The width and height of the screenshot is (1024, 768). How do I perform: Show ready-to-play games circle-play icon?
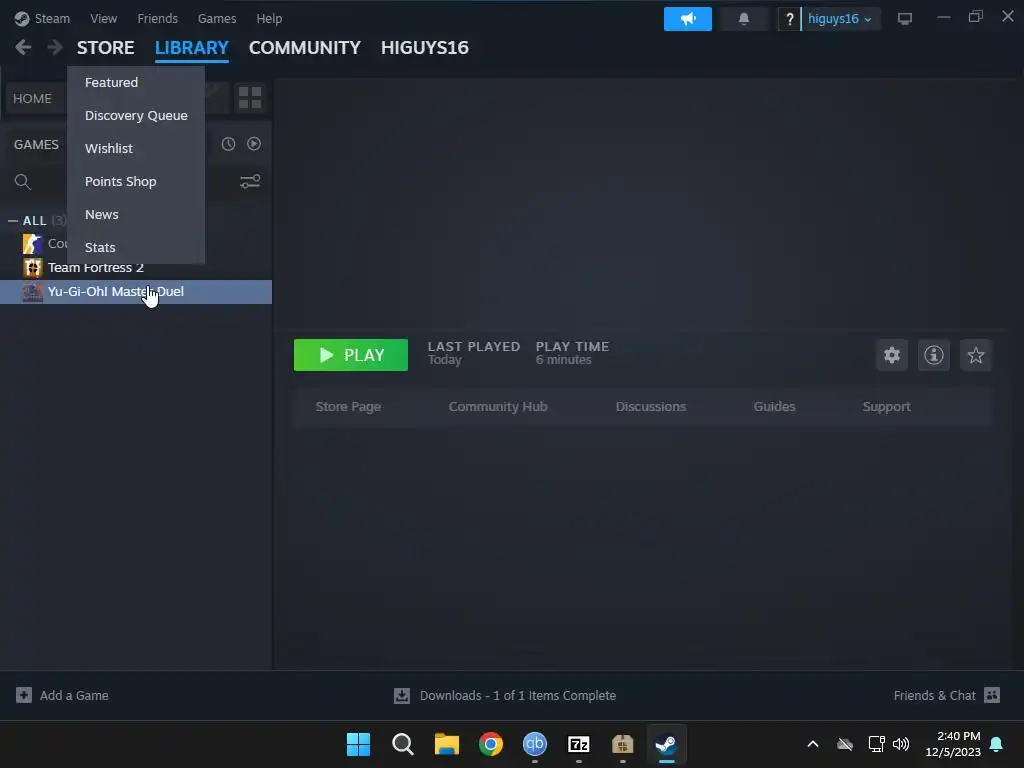[254, 144]
